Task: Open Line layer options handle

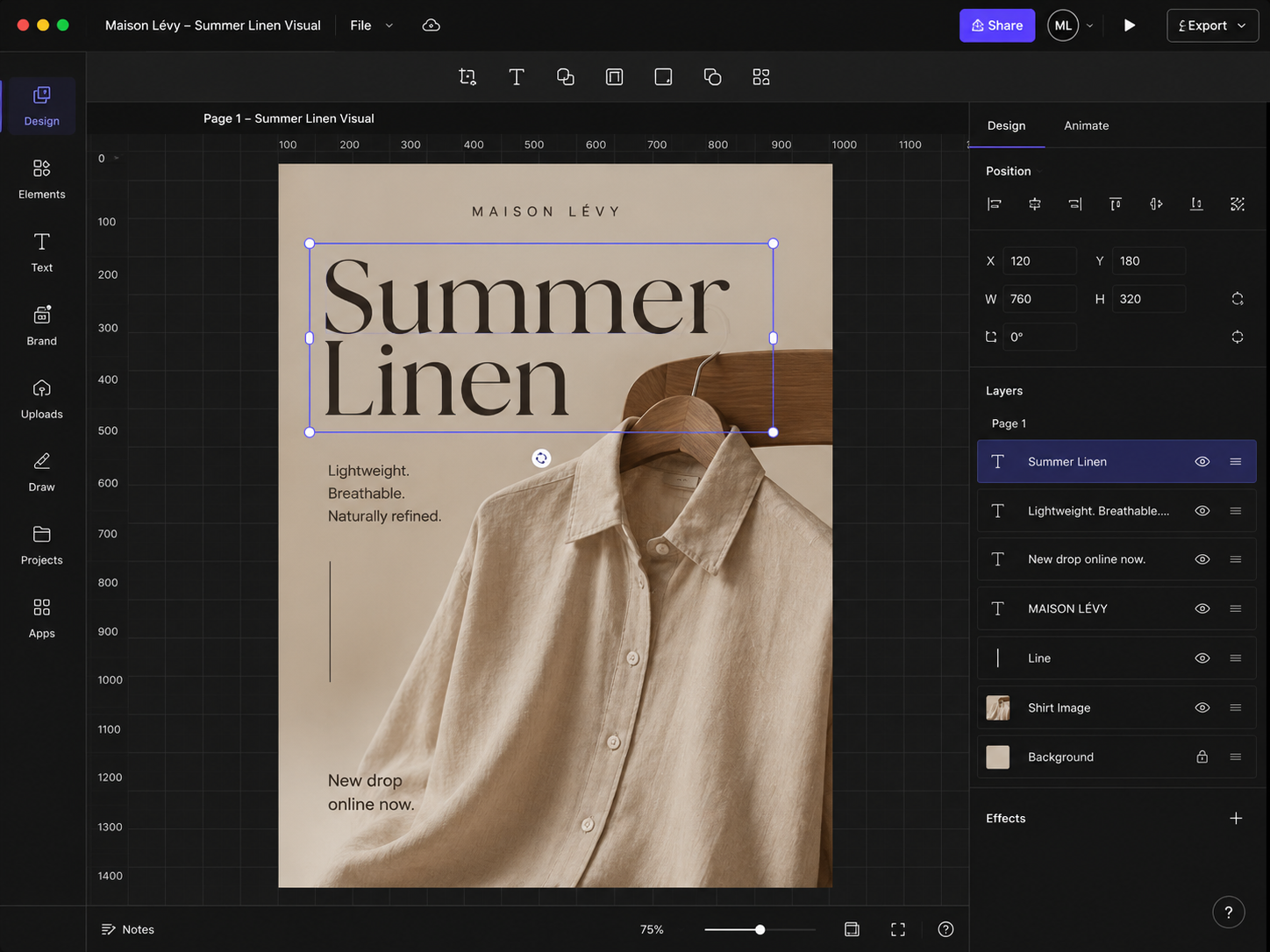Action: [1236, 658]
